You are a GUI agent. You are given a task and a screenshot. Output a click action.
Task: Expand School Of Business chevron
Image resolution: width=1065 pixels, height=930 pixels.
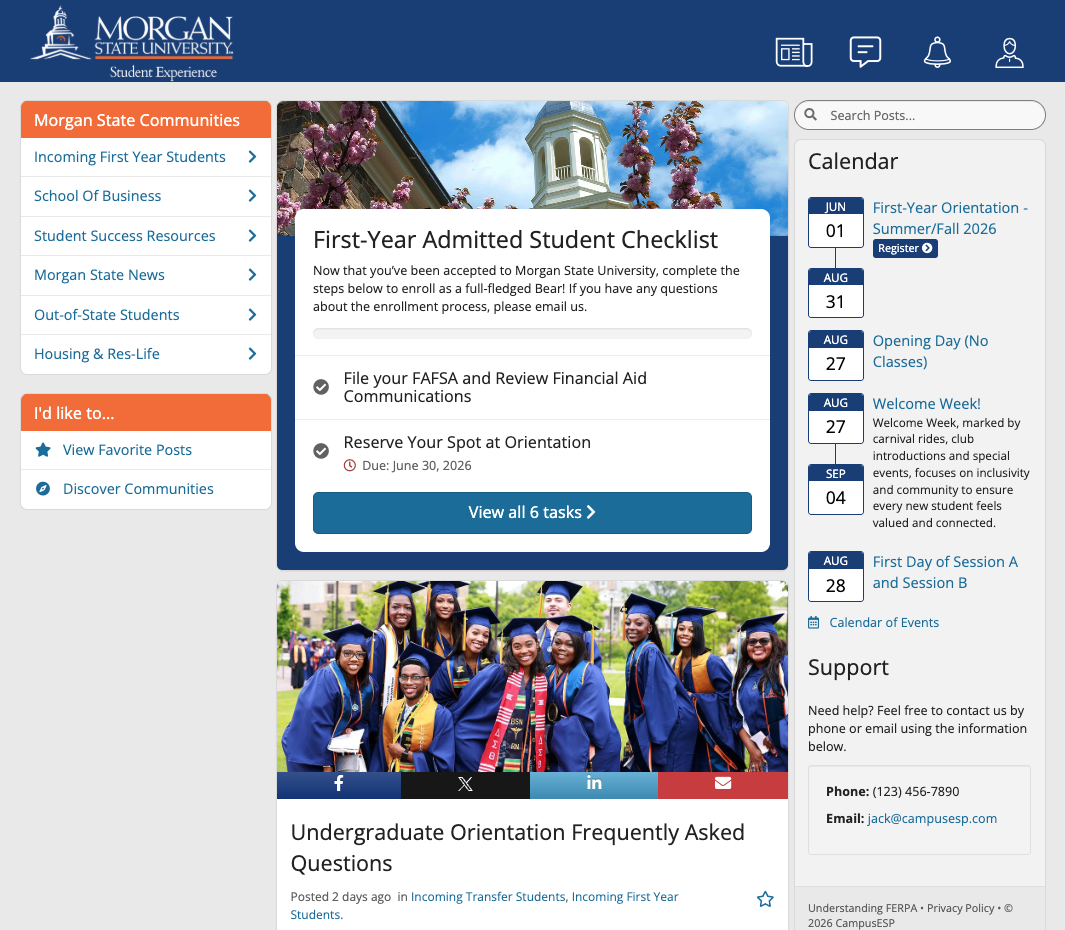click(252, 196)
